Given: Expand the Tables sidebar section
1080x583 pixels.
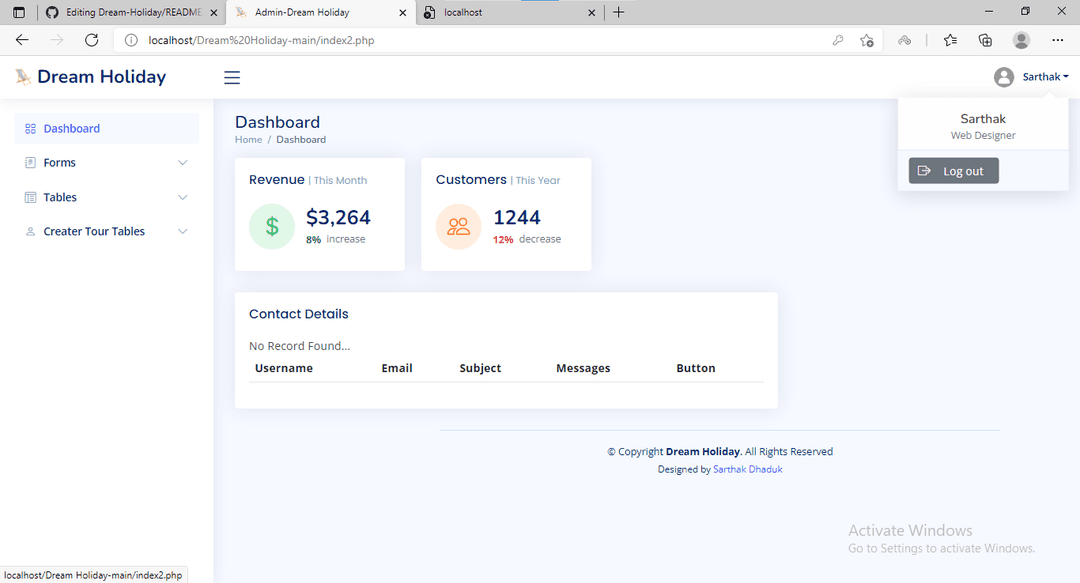Looking at the screenshot, I should click(182, 197).
